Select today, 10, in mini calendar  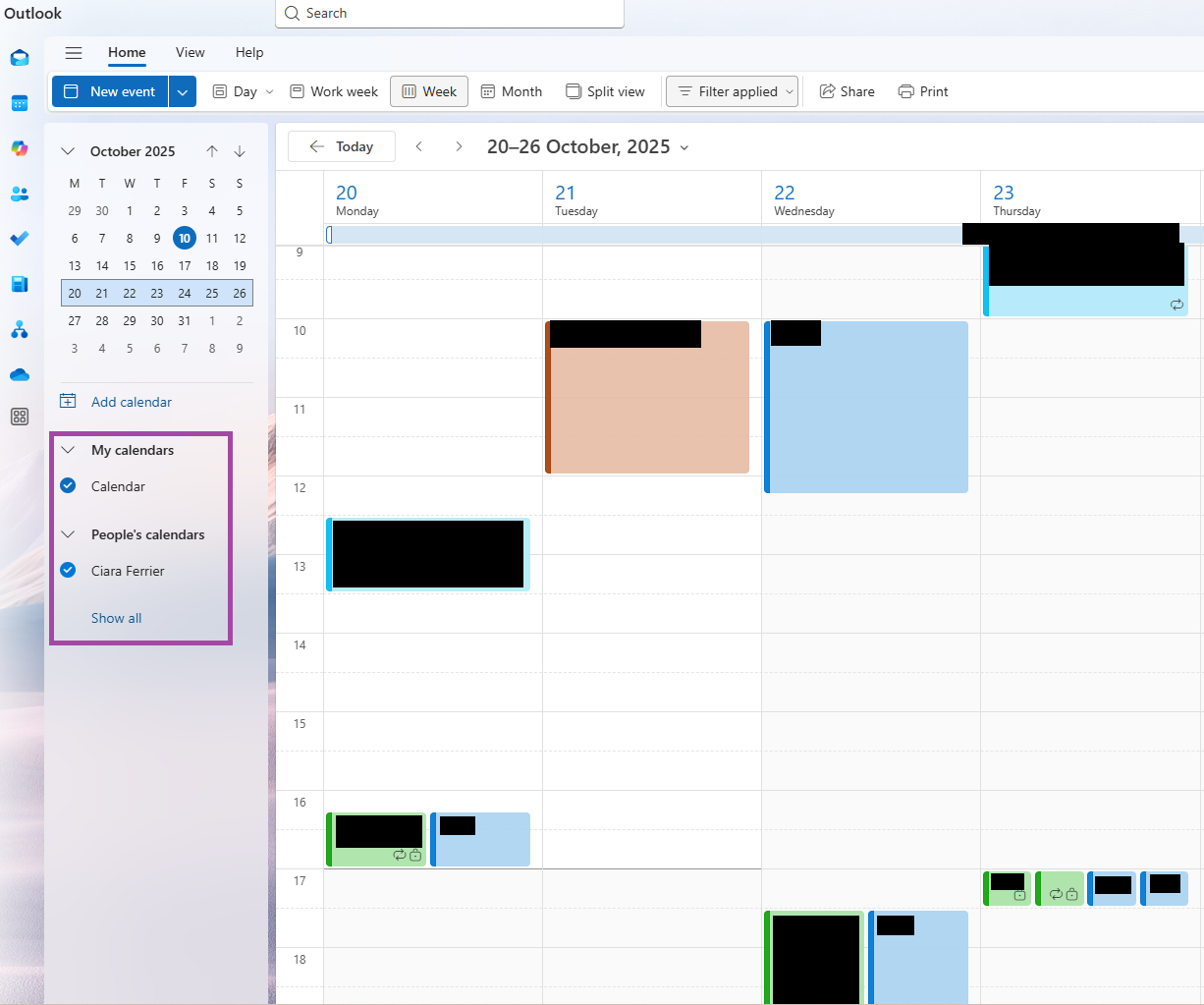[185, 238]
